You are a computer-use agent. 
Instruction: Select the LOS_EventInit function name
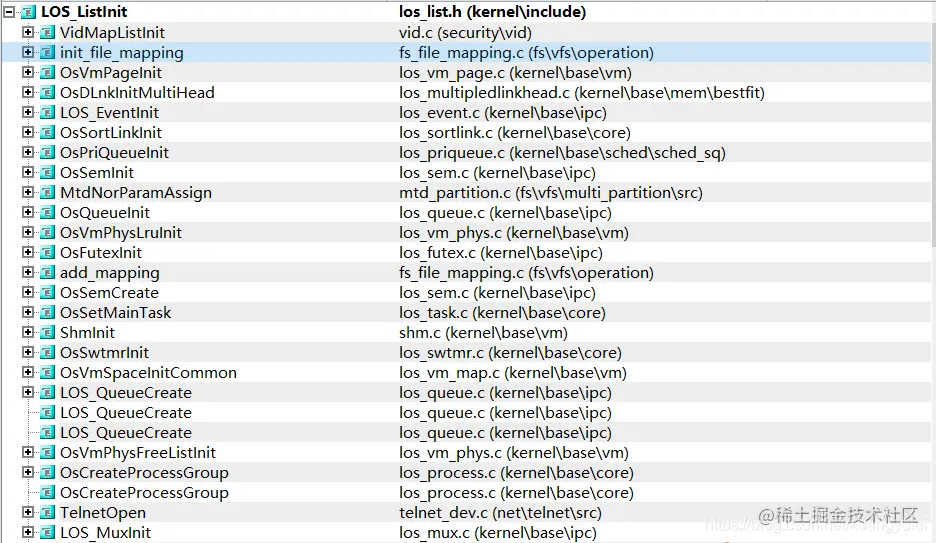tap(109, 113)
